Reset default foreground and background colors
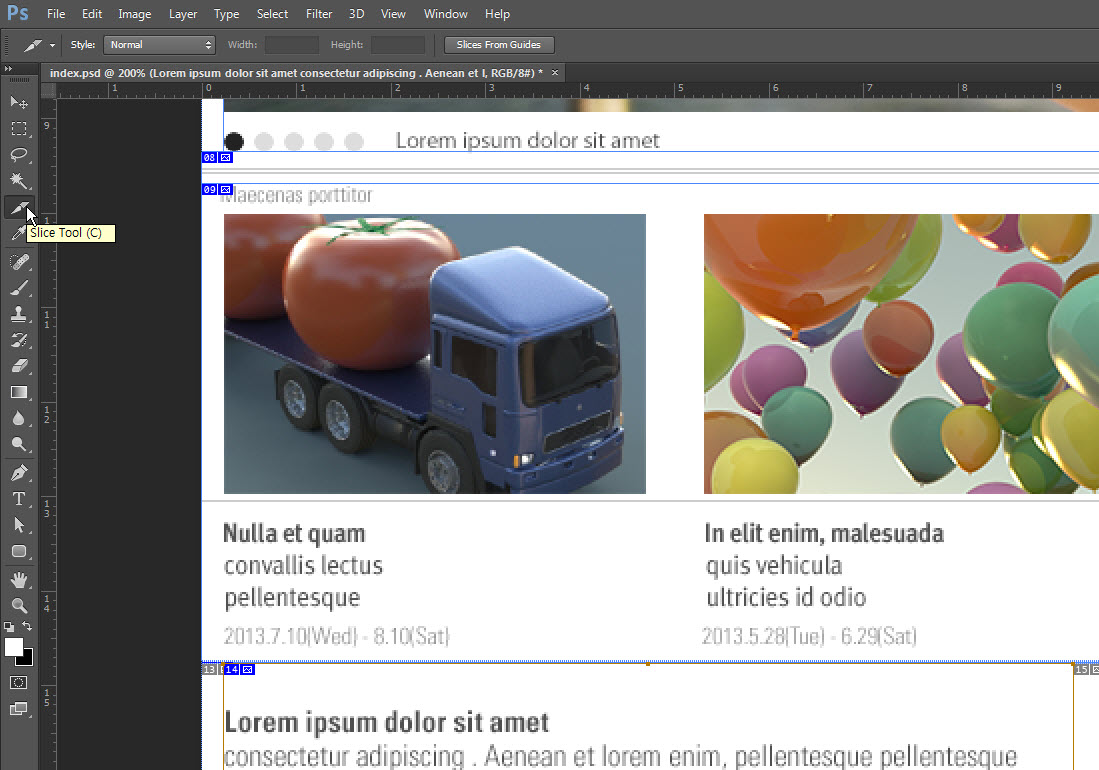Screen dimensions: 1099x770 pos(9,627)
